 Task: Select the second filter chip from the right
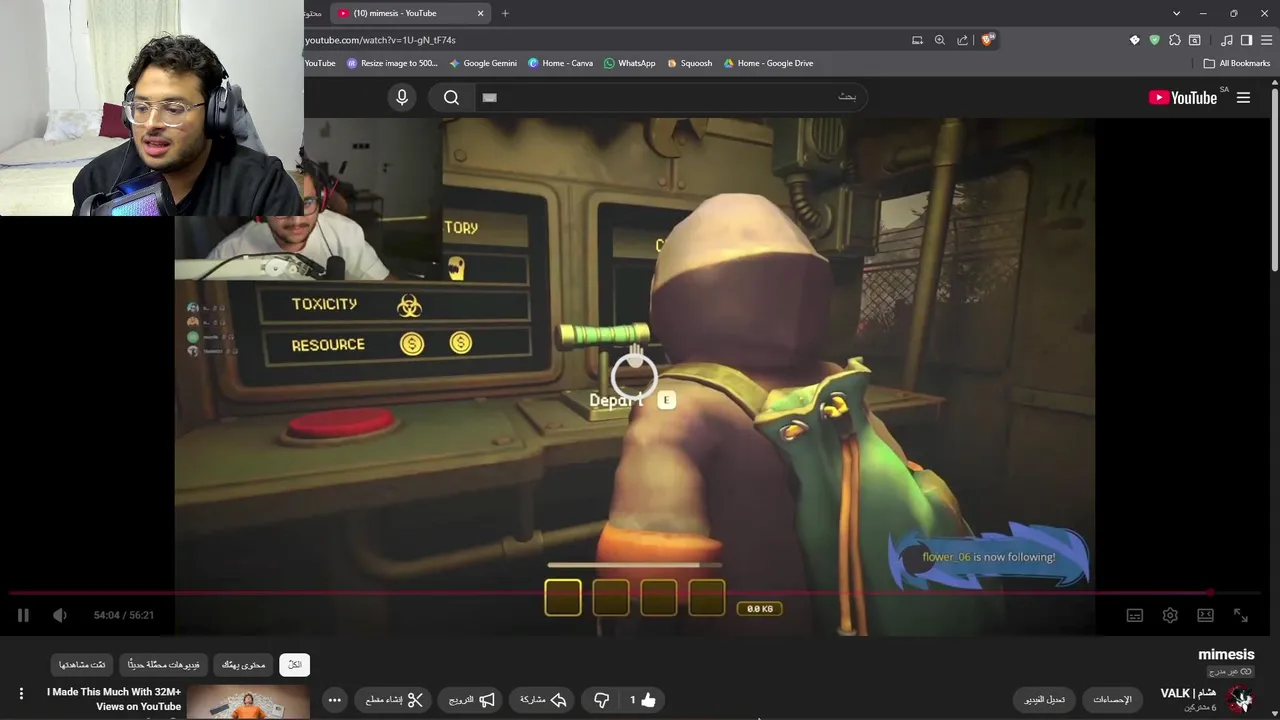click(244, 665)
